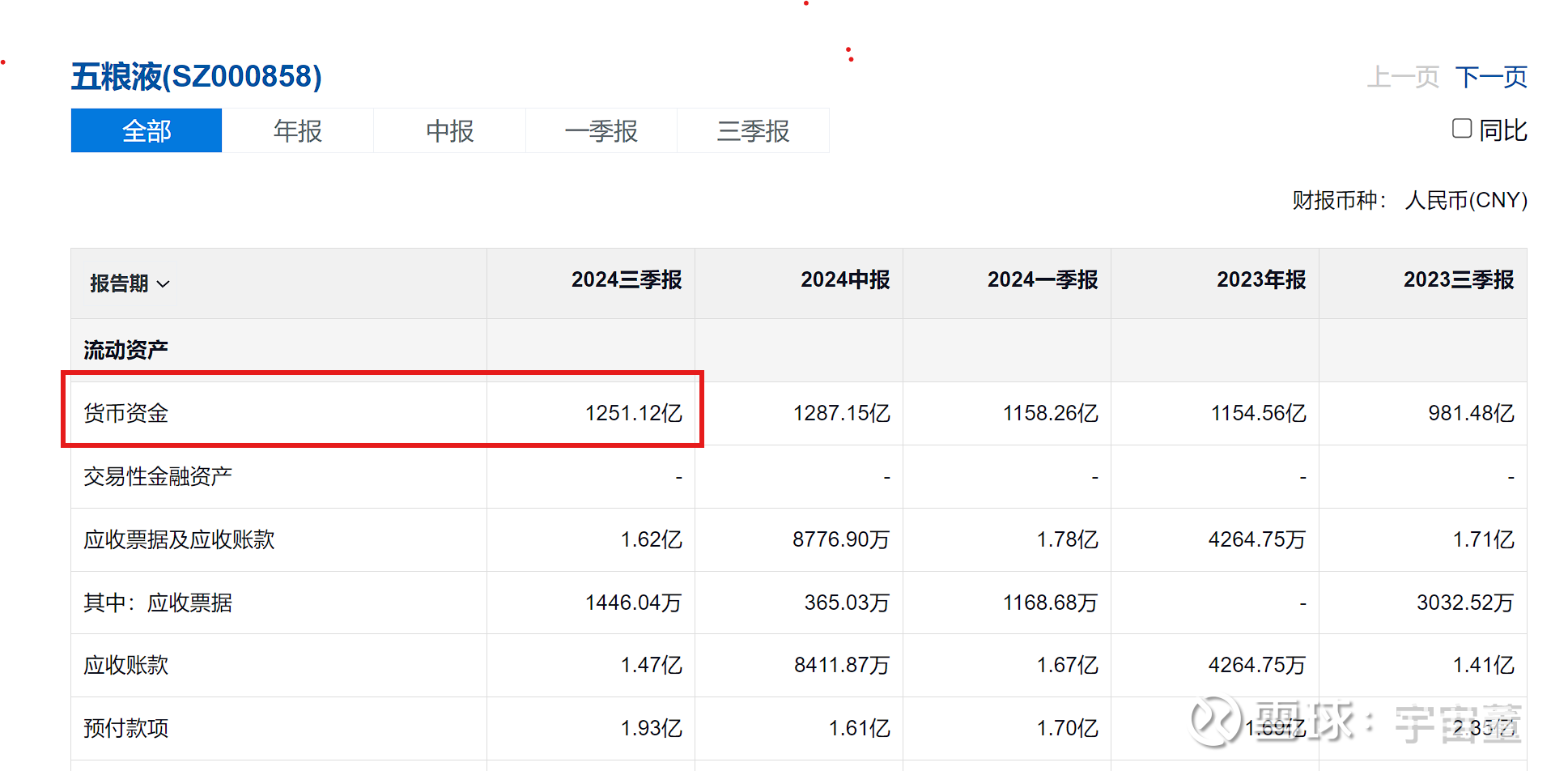
Task: Click the 2024三季报 column header
Action: [626, 280]
